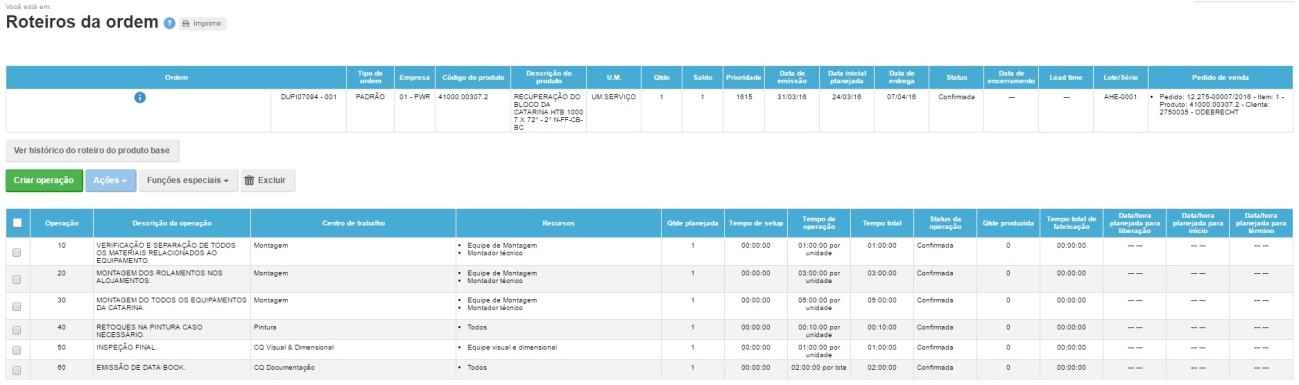This screenshot has height=385, width=1299.
Task: Click the Operação column header
Action: 62,223
